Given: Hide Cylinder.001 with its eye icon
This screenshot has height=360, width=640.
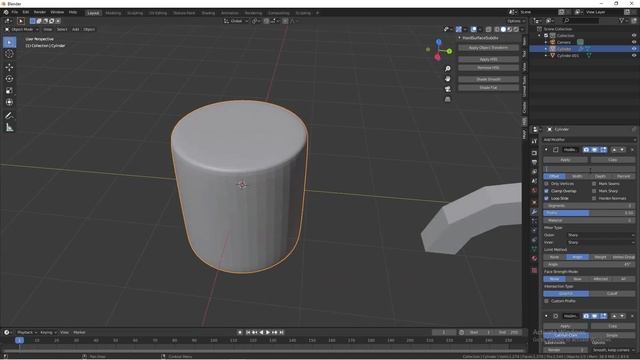Looking at the screenshot, I should coord(634,56).
